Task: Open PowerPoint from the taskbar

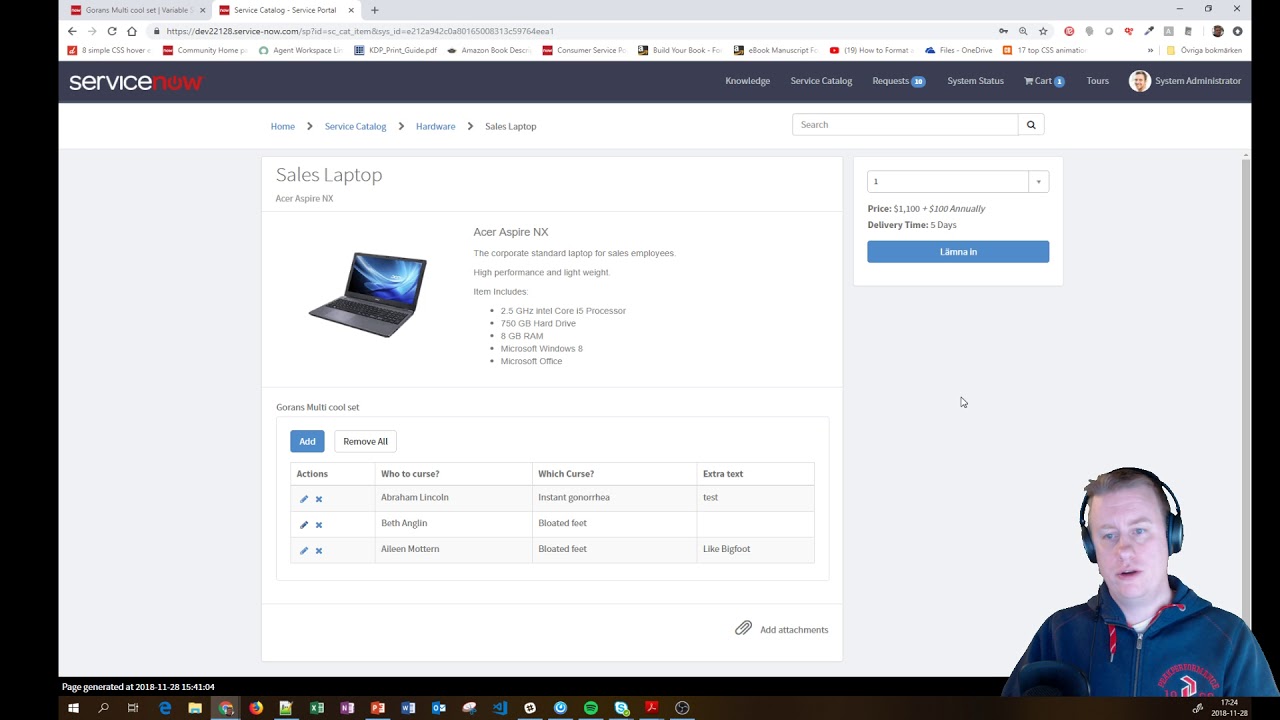Action: 378,708
